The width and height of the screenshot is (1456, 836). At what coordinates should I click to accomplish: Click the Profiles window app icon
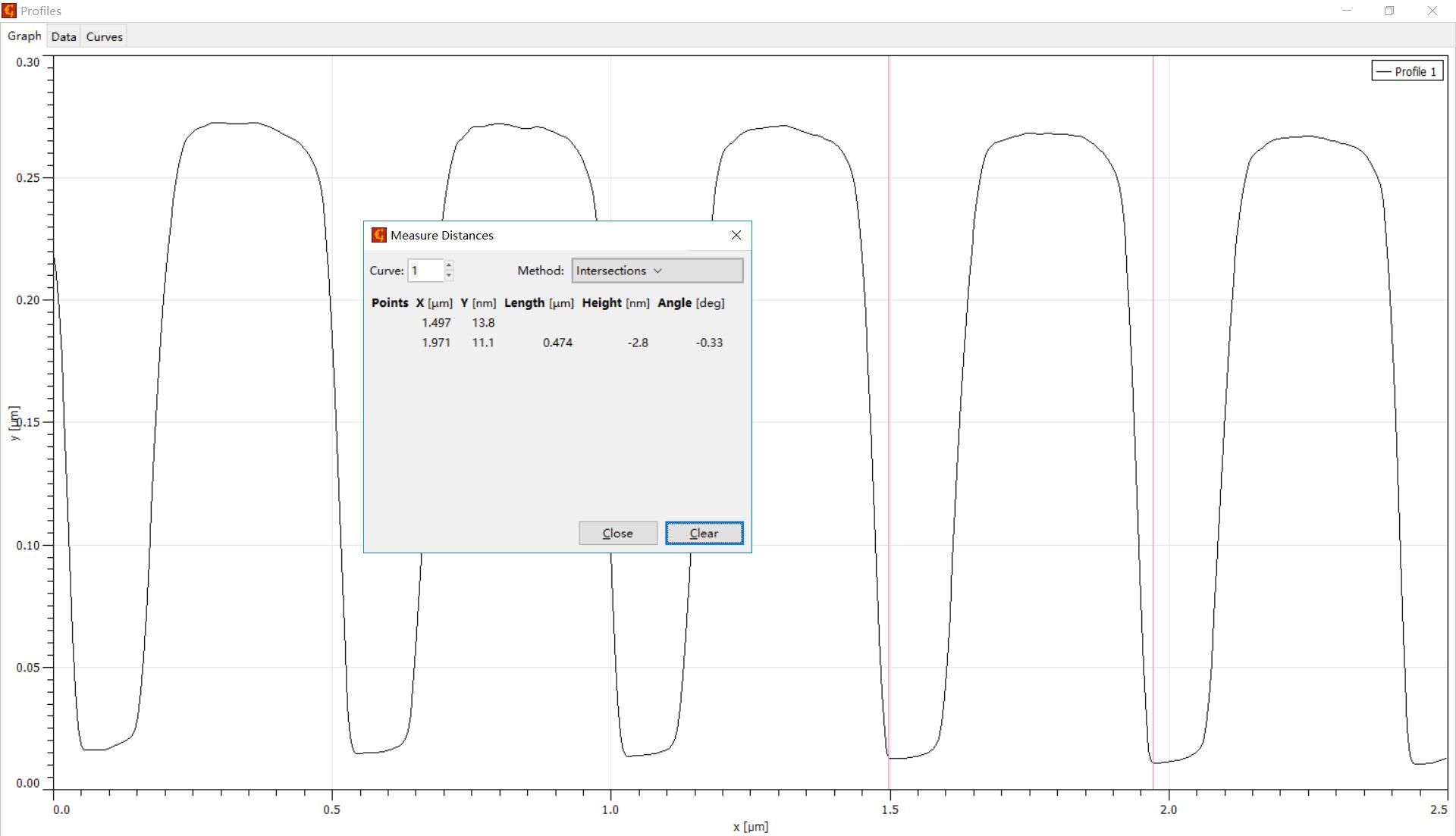pyautogui.click(x=9, y=11)
